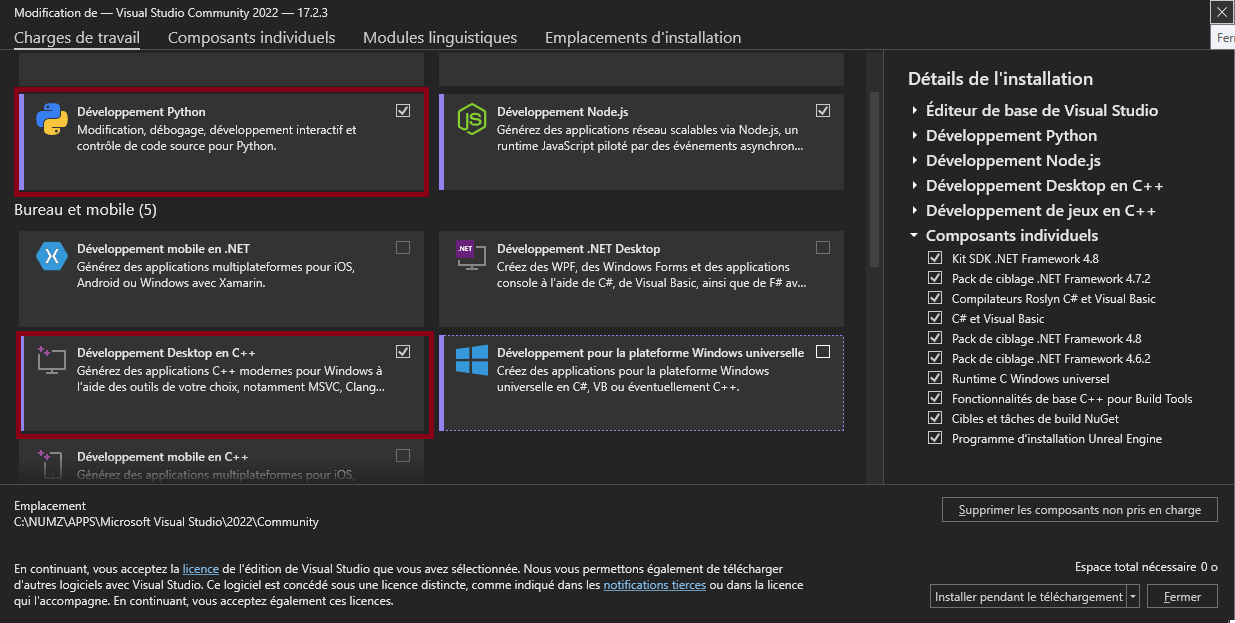The height and width of the screenshot is (623, 1235).
Task: Open the Modules linguistiques tab
Action: (440, 38)
